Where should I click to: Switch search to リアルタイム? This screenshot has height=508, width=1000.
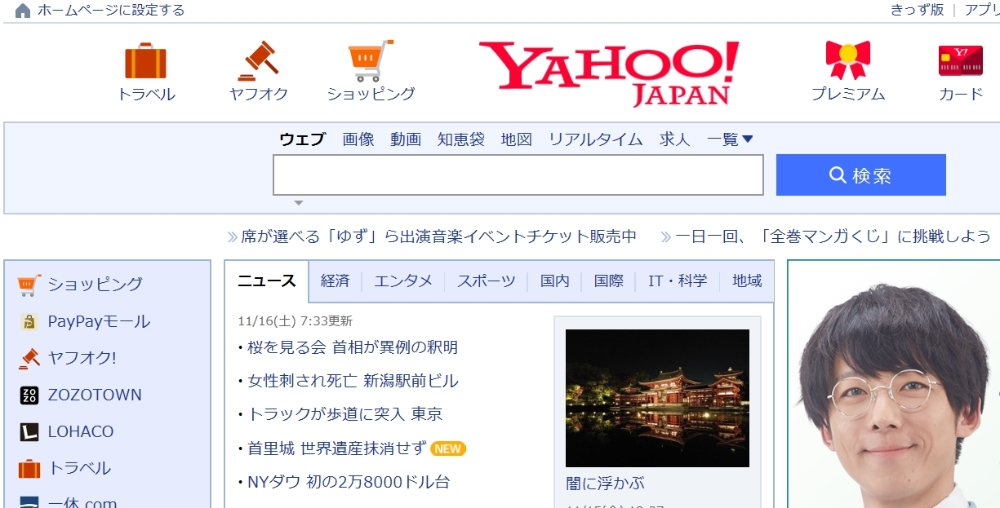(x=596, y=139)
